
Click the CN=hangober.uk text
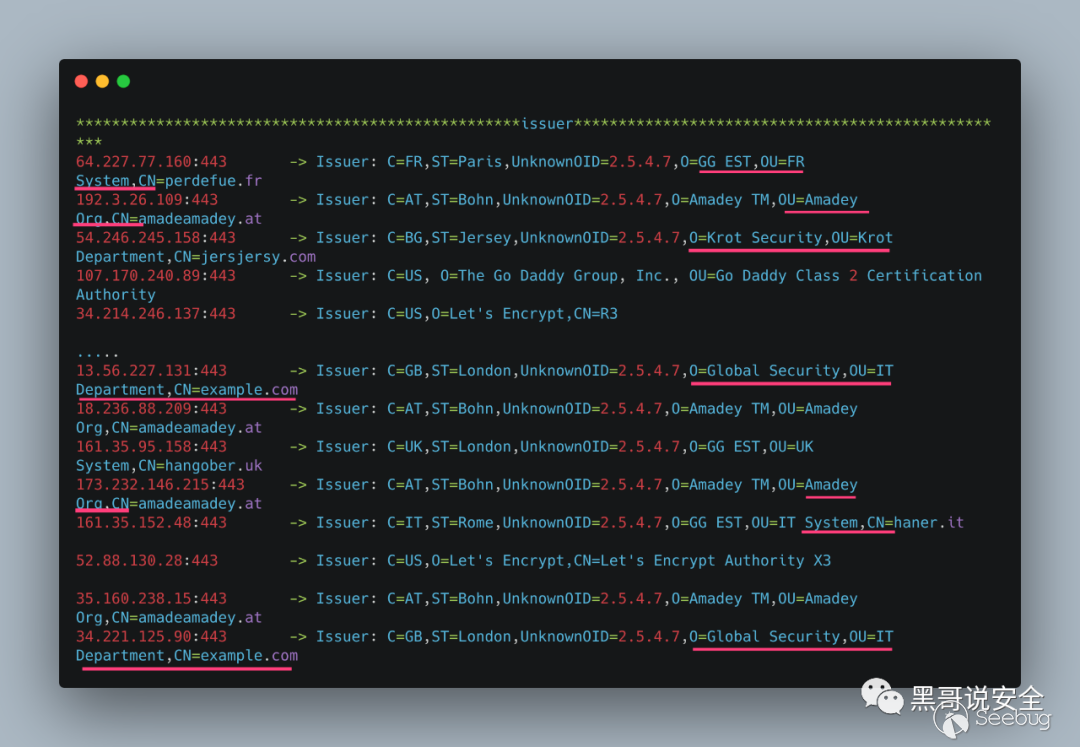200,465
